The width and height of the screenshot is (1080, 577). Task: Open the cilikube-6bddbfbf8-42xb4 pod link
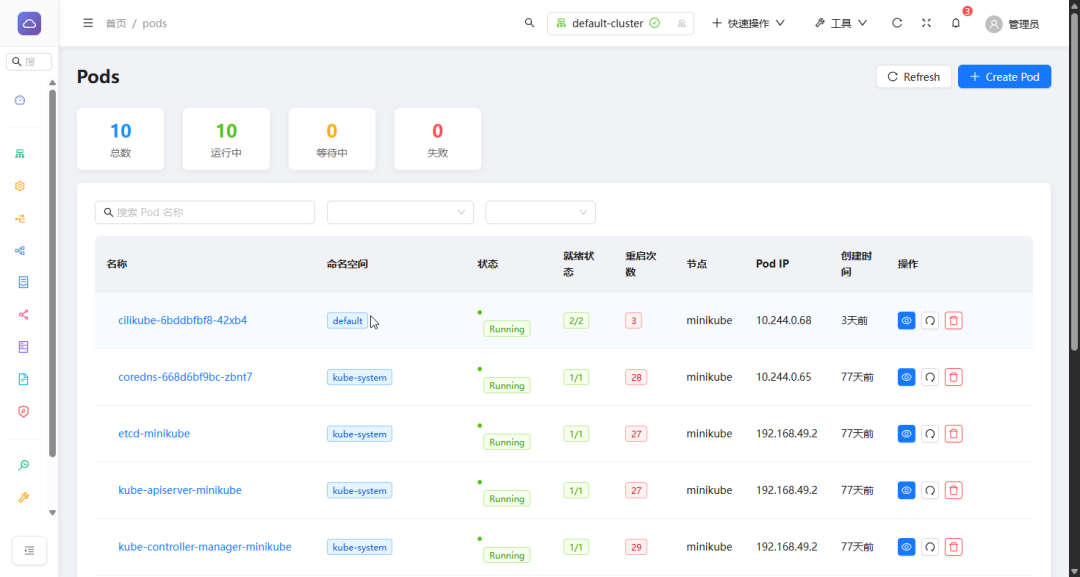coord(183,320)
